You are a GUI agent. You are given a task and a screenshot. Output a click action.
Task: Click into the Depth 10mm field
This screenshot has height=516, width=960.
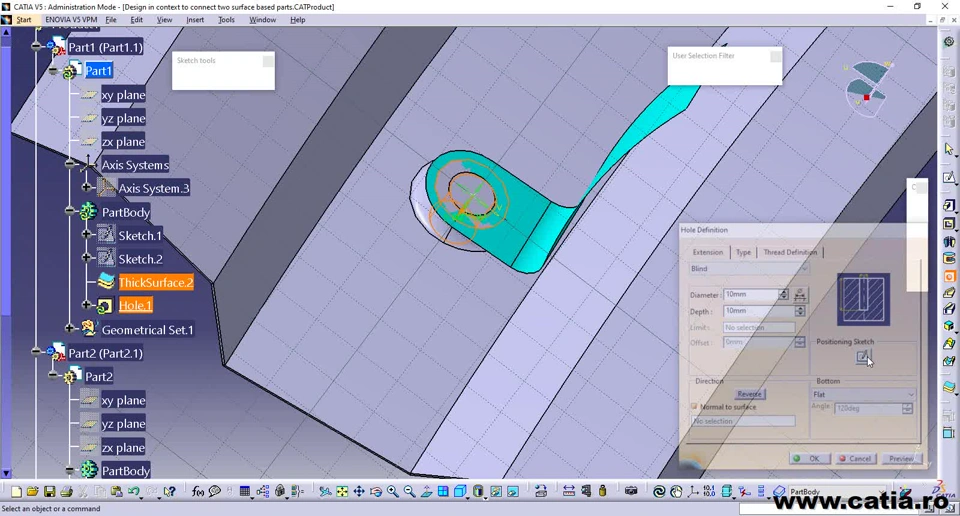tap(759, 311)
